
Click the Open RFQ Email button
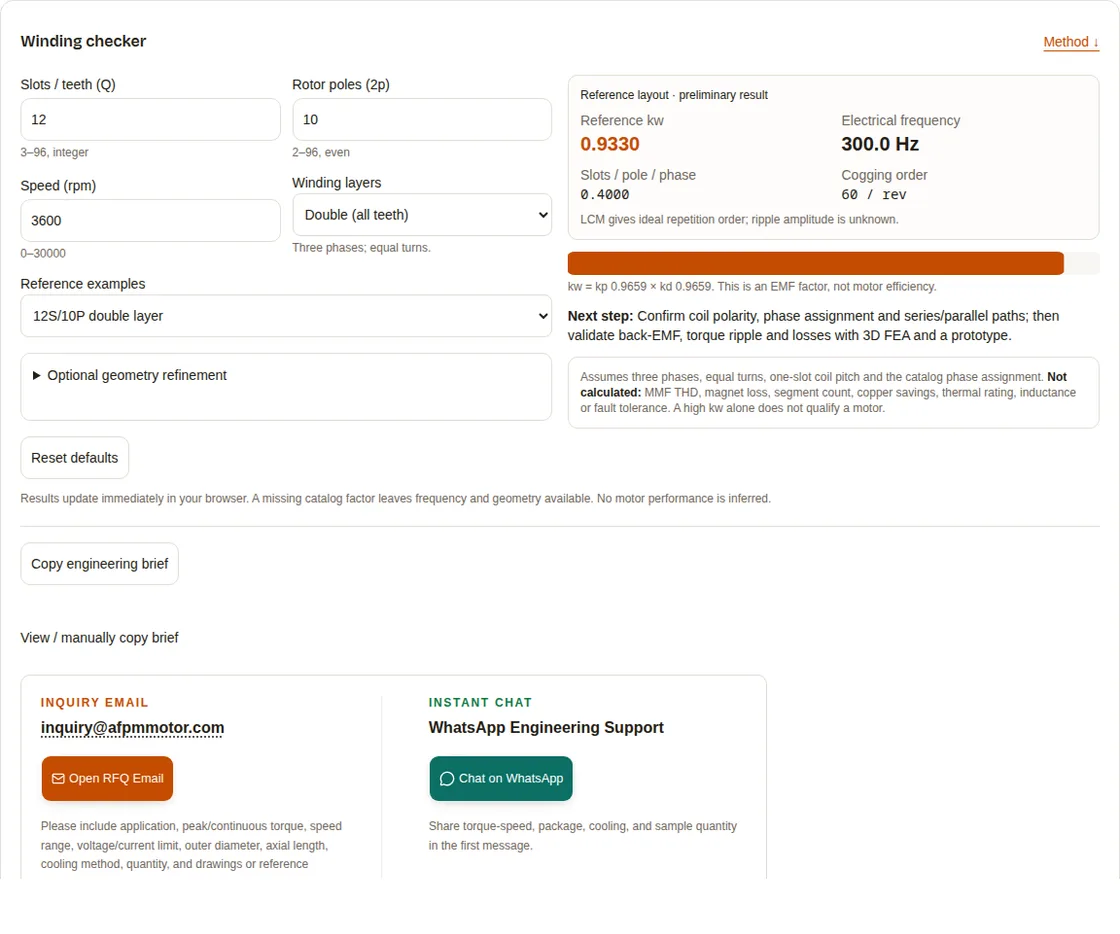[x=107, y=778]
